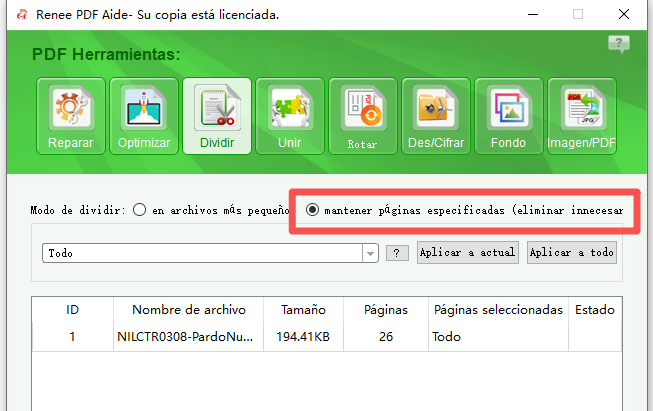The height and width of the screenshot is (411, 653).
Task: Click into the 'Todo' page range field
Action: point(202,253)
